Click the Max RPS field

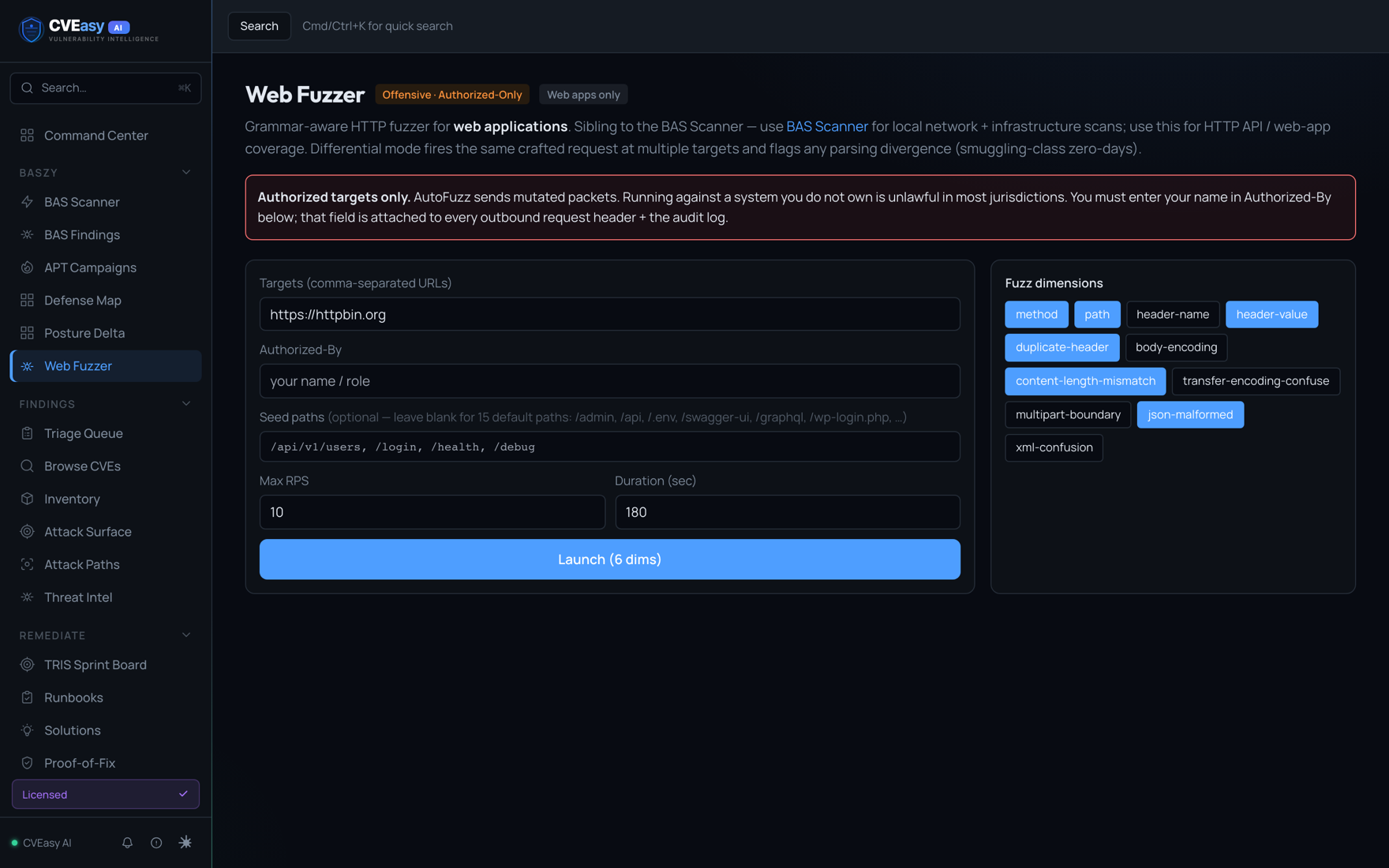432,512
